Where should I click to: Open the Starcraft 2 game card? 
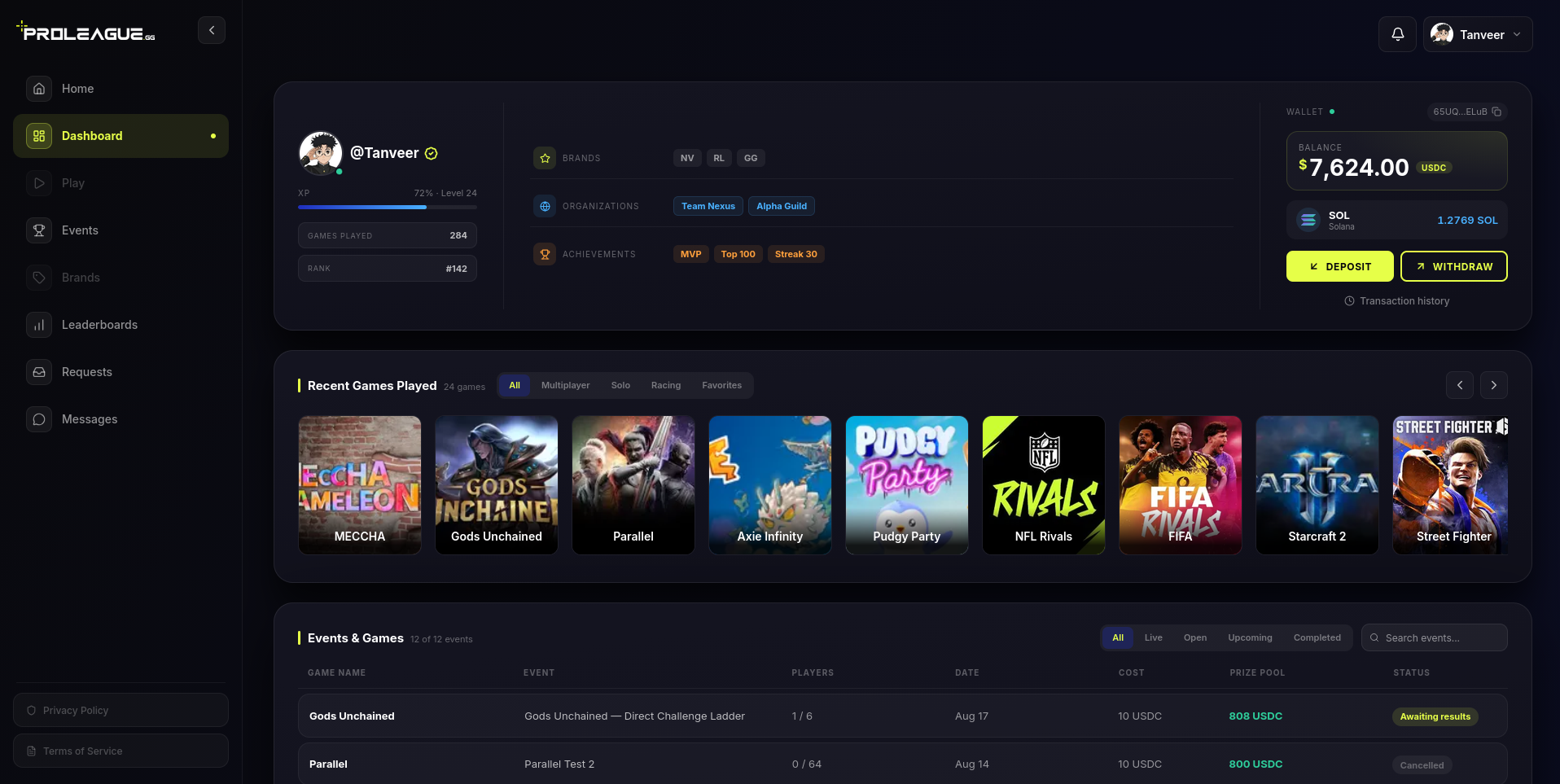point(1317,485)
